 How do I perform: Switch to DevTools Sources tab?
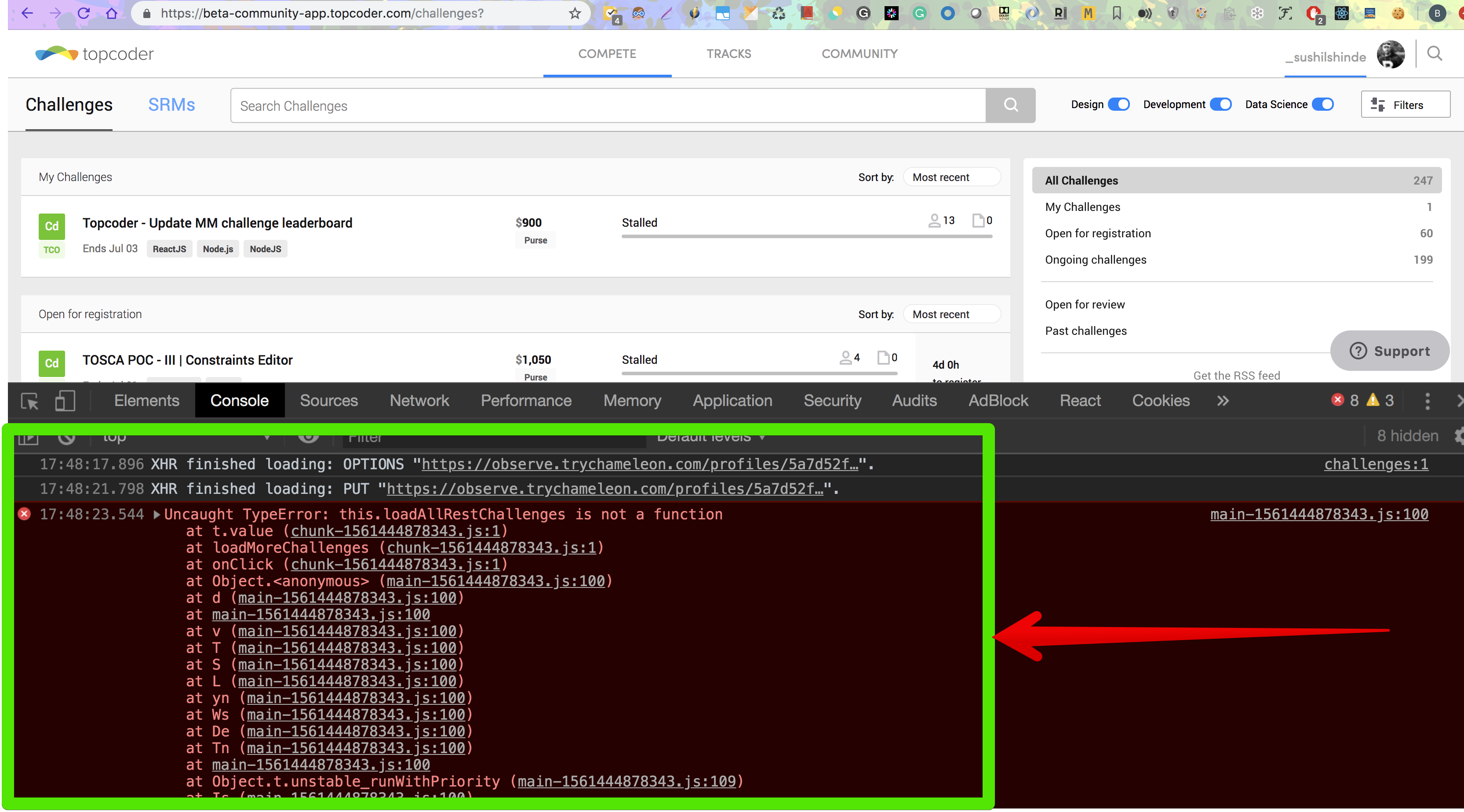[x=328, y=401]
